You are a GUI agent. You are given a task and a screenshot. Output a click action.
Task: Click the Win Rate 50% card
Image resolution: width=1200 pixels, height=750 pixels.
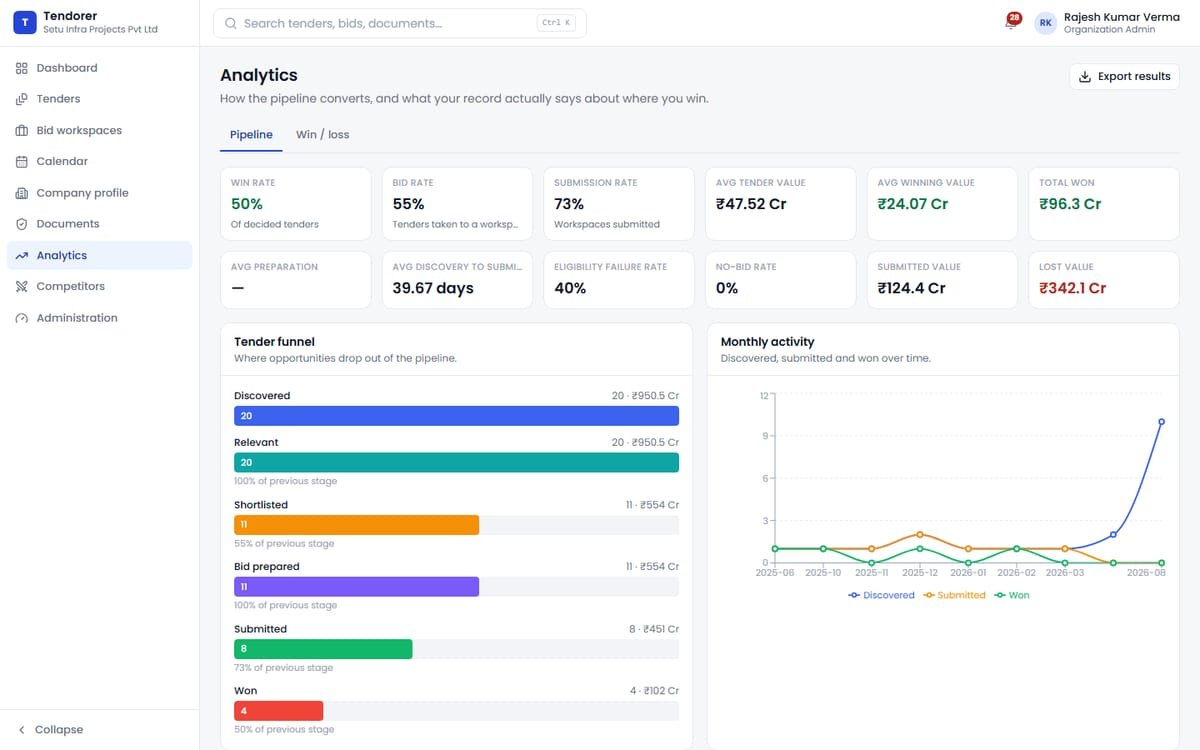[x=296, y=204]
